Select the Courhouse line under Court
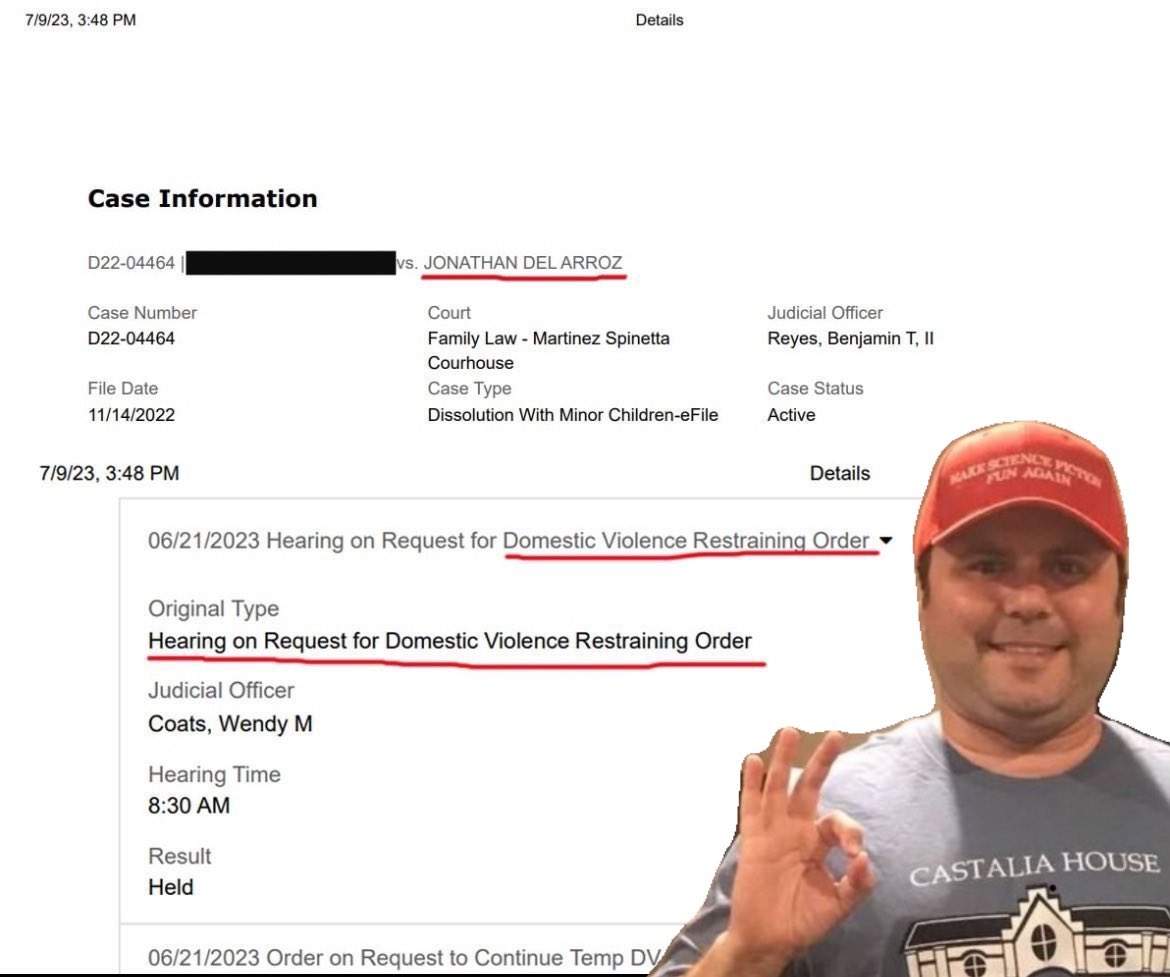1170x977 pixels. click(470, 363)
